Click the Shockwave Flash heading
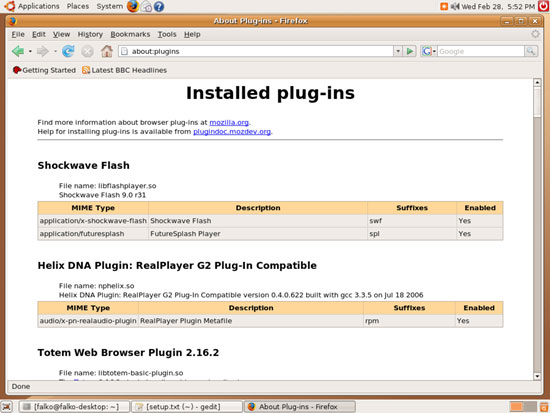The height and width of the screenshot is (413, 550). point(83,165)
